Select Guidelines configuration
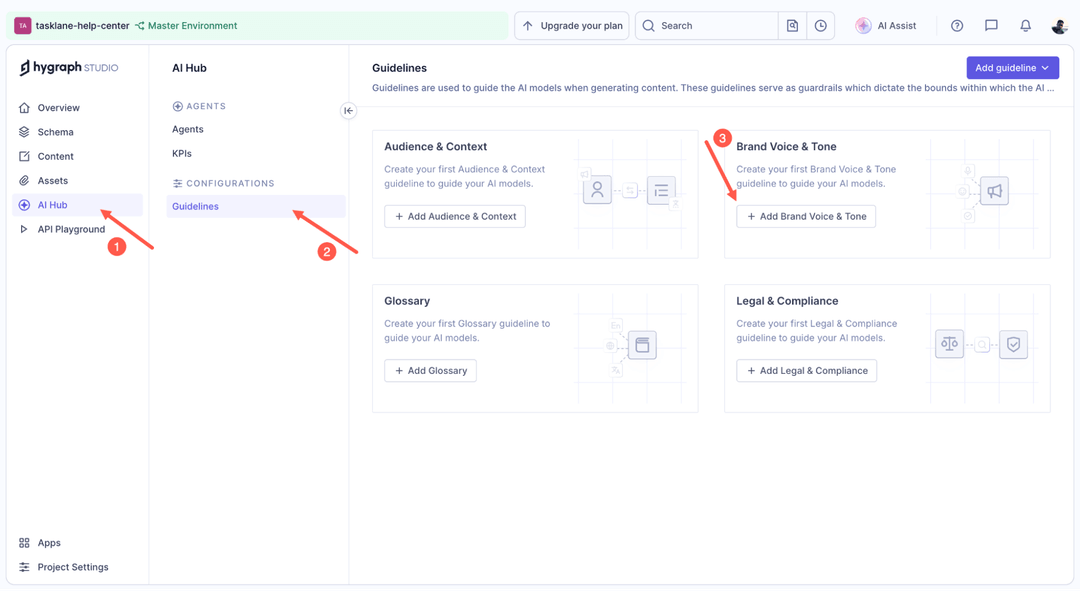 click(x=256, y=206)
